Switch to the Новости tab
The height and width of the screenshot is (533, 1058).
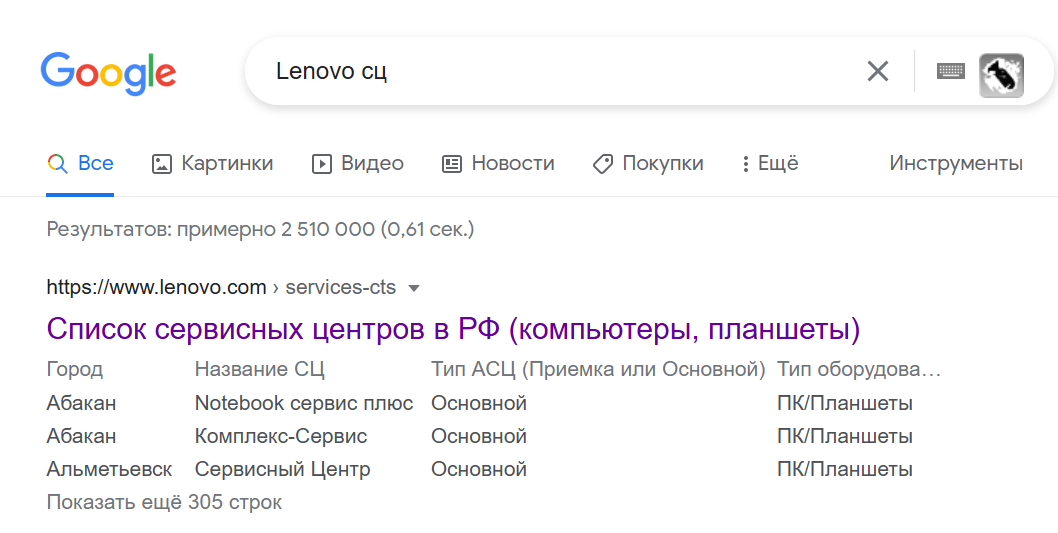(512, 163)
